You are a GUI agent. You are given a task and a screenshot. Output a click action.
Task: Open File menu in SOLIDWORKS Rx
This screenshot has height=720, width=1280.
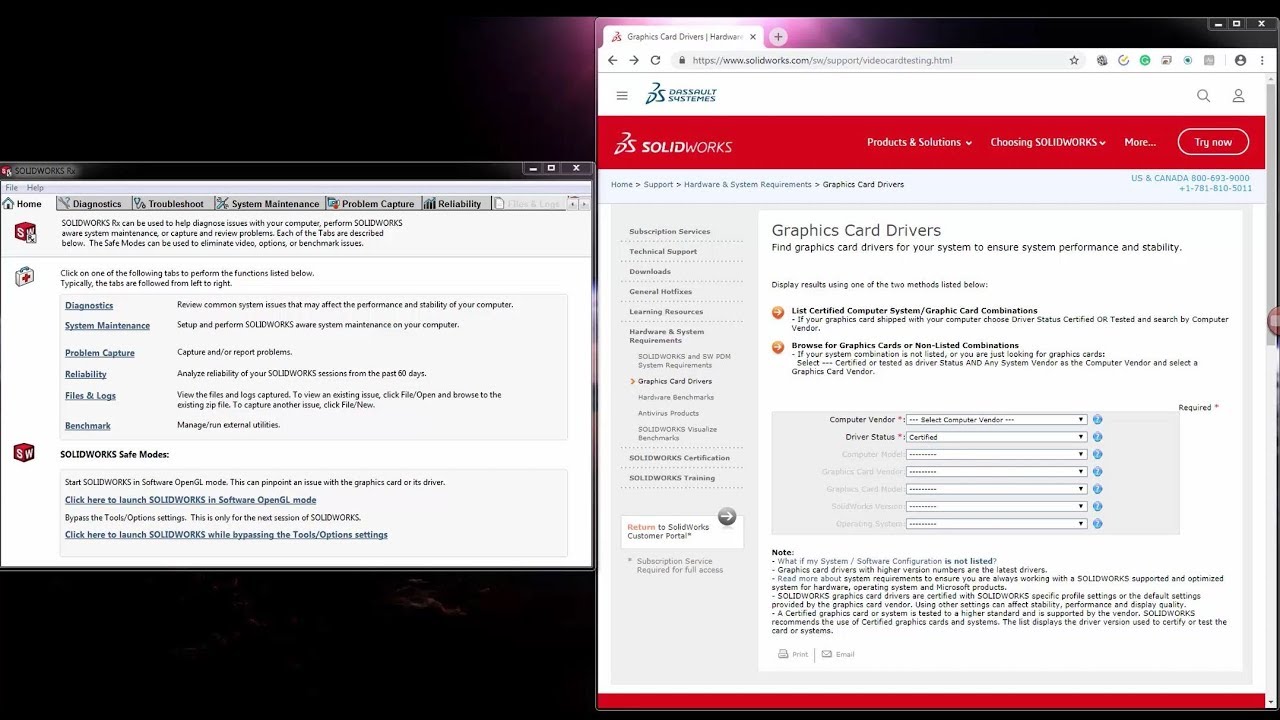(12, 188)
